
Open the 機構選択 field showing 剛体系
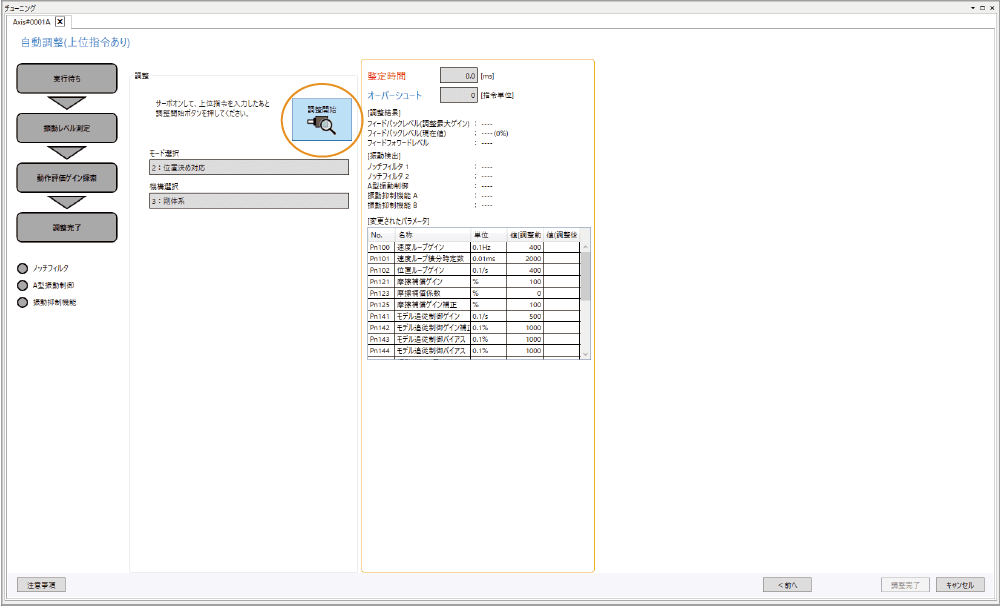(248, 200)
